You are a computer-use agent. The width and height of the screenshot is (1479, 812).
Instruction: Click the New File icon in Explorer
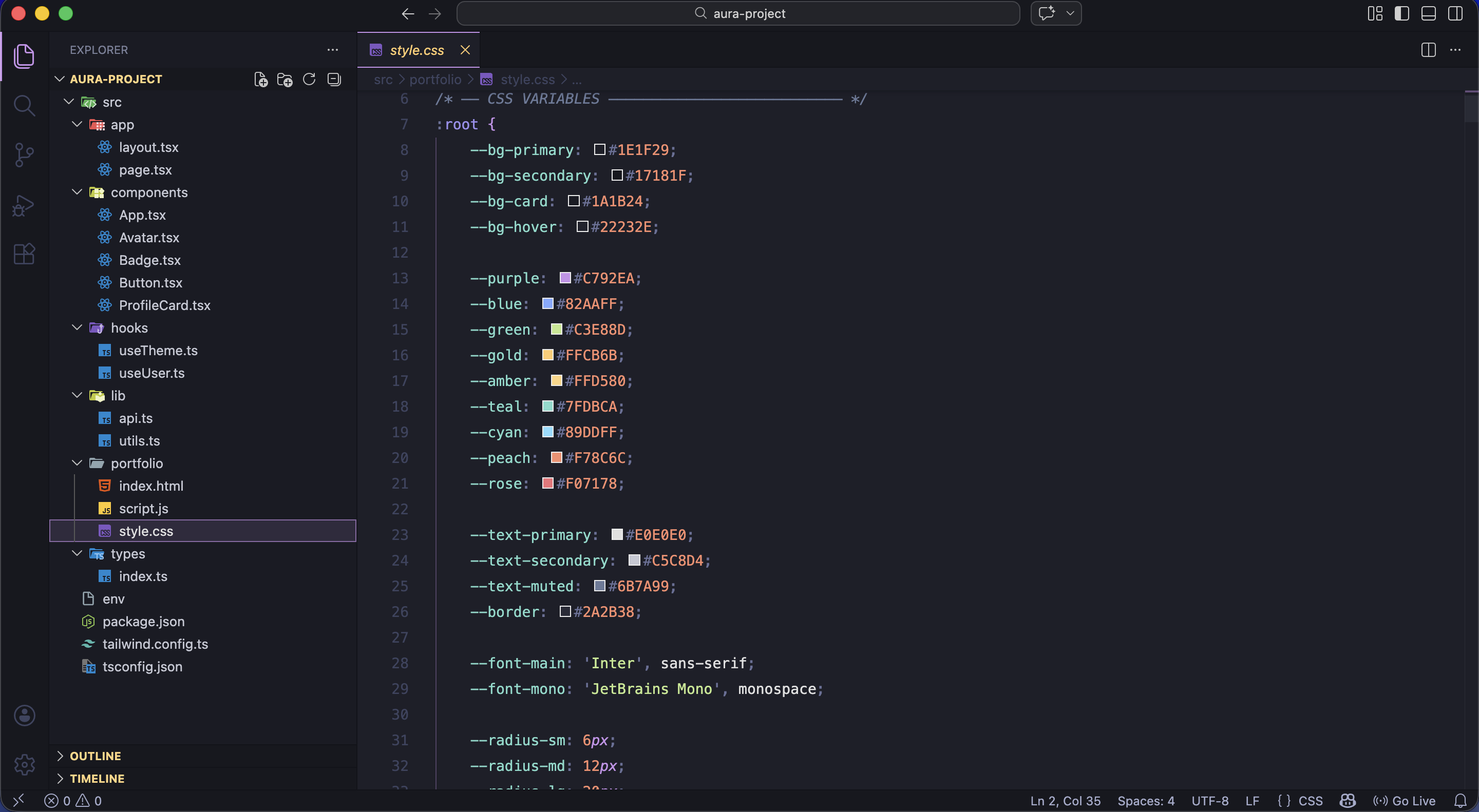coord(261,79)
